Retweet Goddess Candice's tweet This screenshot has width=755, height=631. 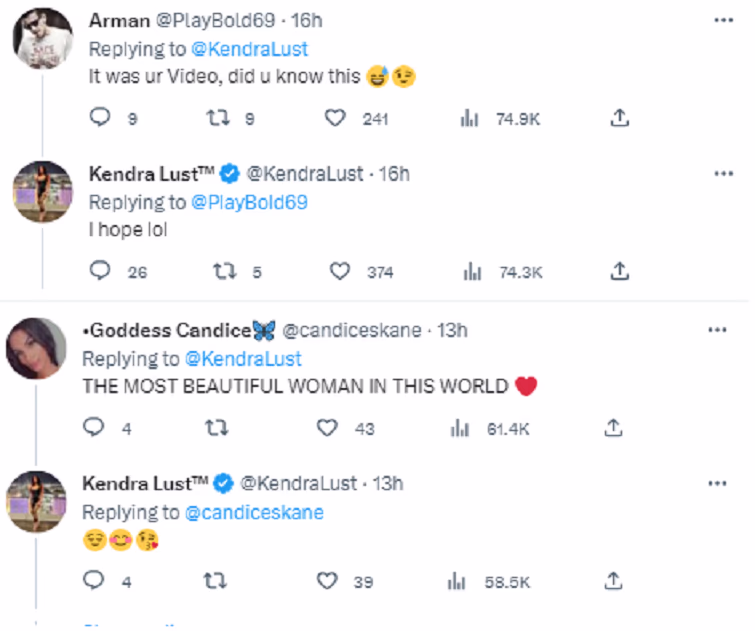pyautogui.click(x=214, y=428)
